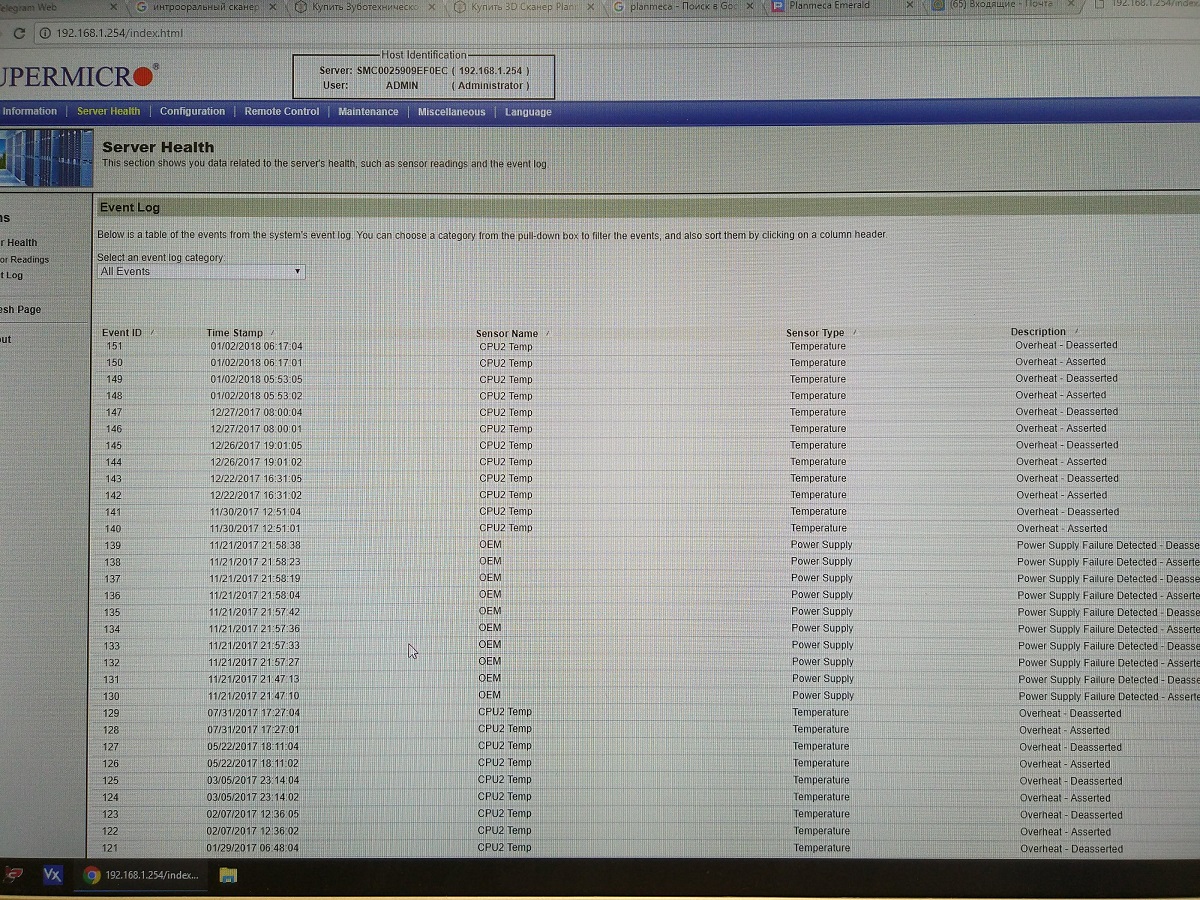The image size is (1200, 900).
Task: Sort by Sensor Type column header
Action: pyautogui.click(x=815, y=333)
